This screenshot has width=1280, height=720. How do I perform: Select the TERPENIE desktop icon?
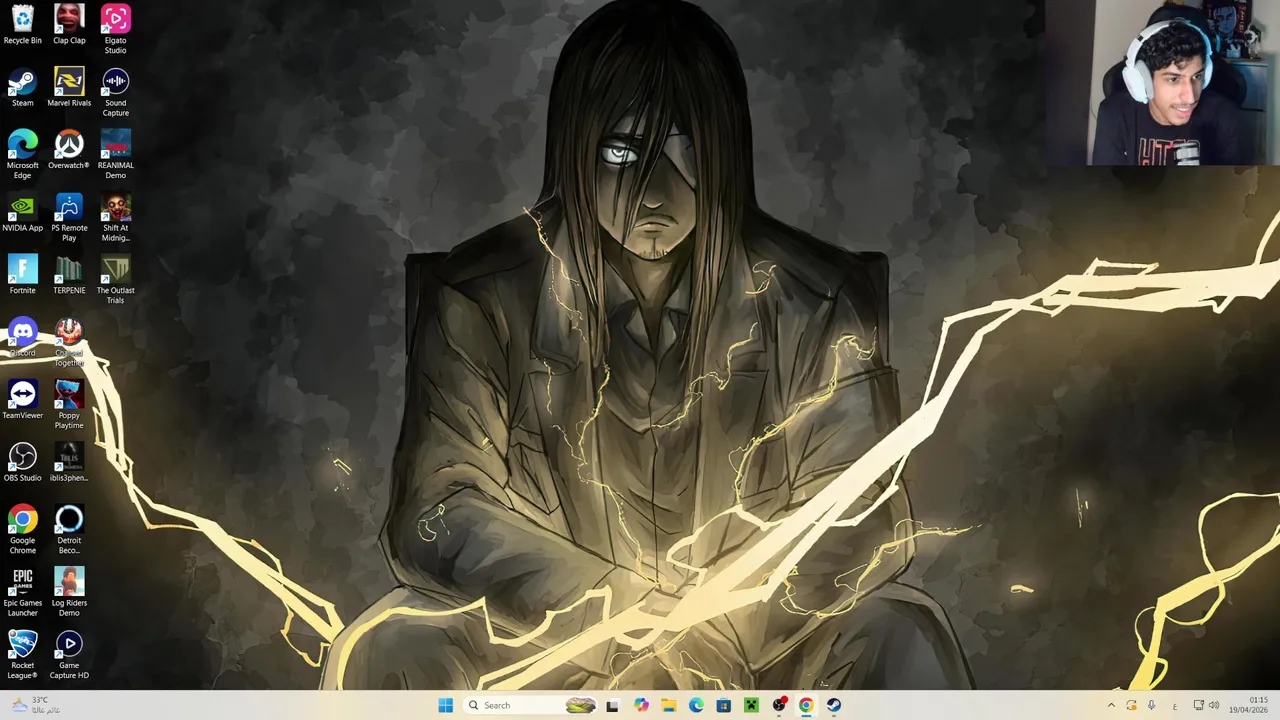69,275
